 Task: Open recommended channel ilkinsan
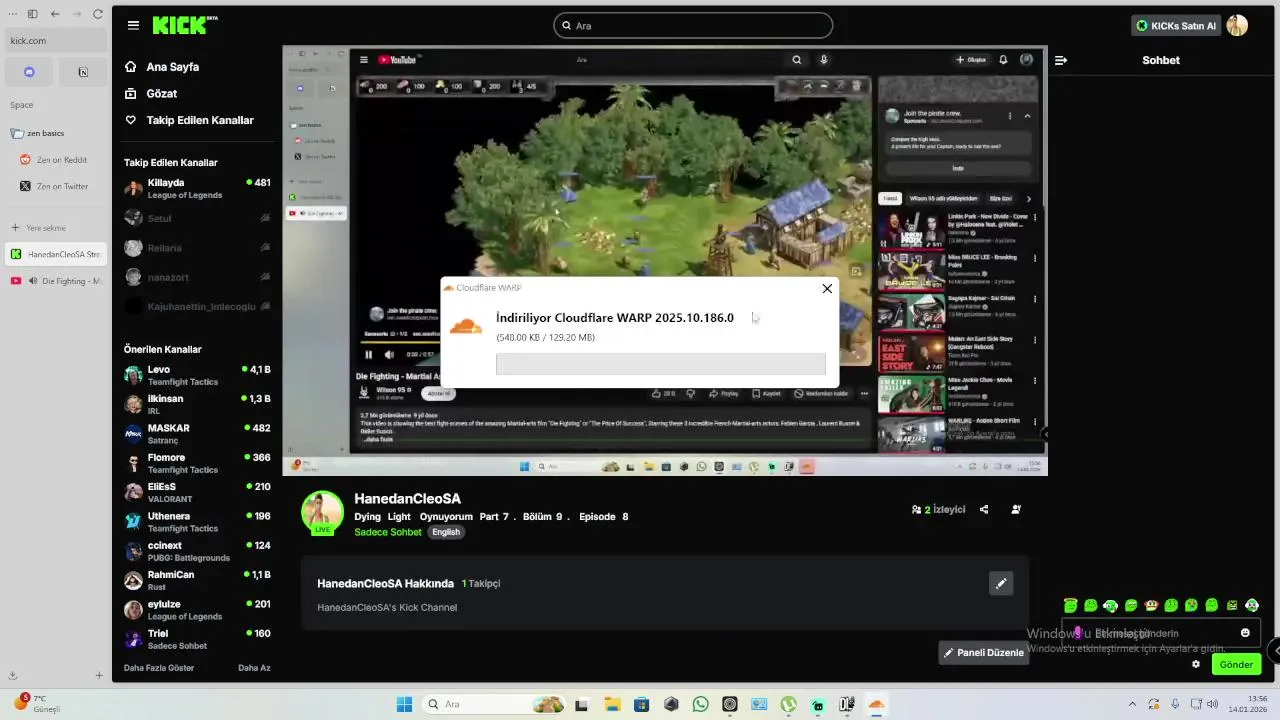(x=197, y=404)
